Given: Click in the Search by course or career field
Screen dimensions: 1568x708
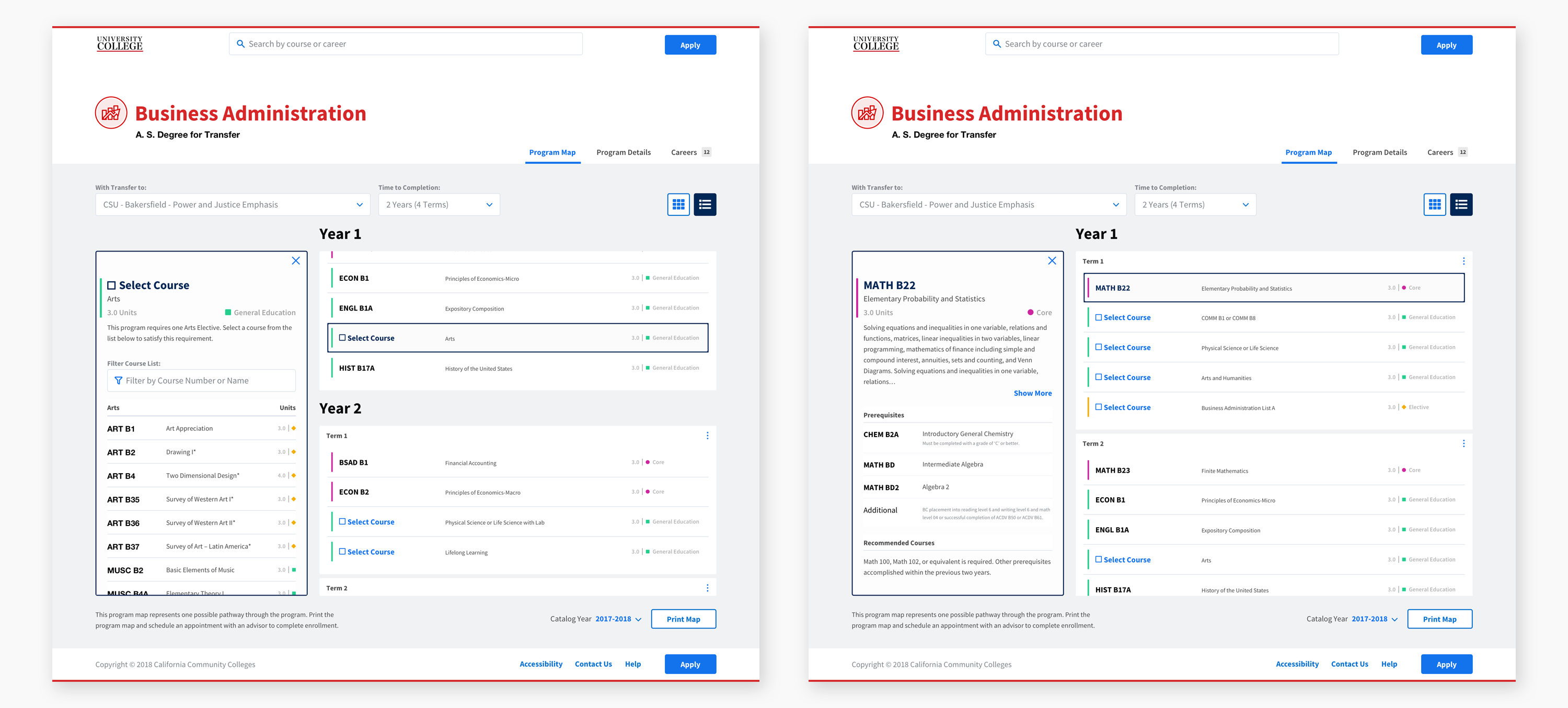Looking at the screenshot, I should pos(405,44).
